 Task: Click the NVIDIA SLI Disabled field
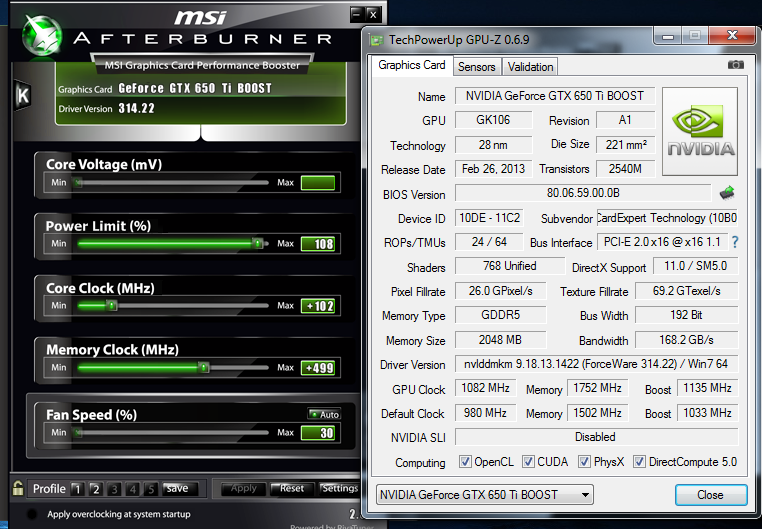click(x=596, y=437)
